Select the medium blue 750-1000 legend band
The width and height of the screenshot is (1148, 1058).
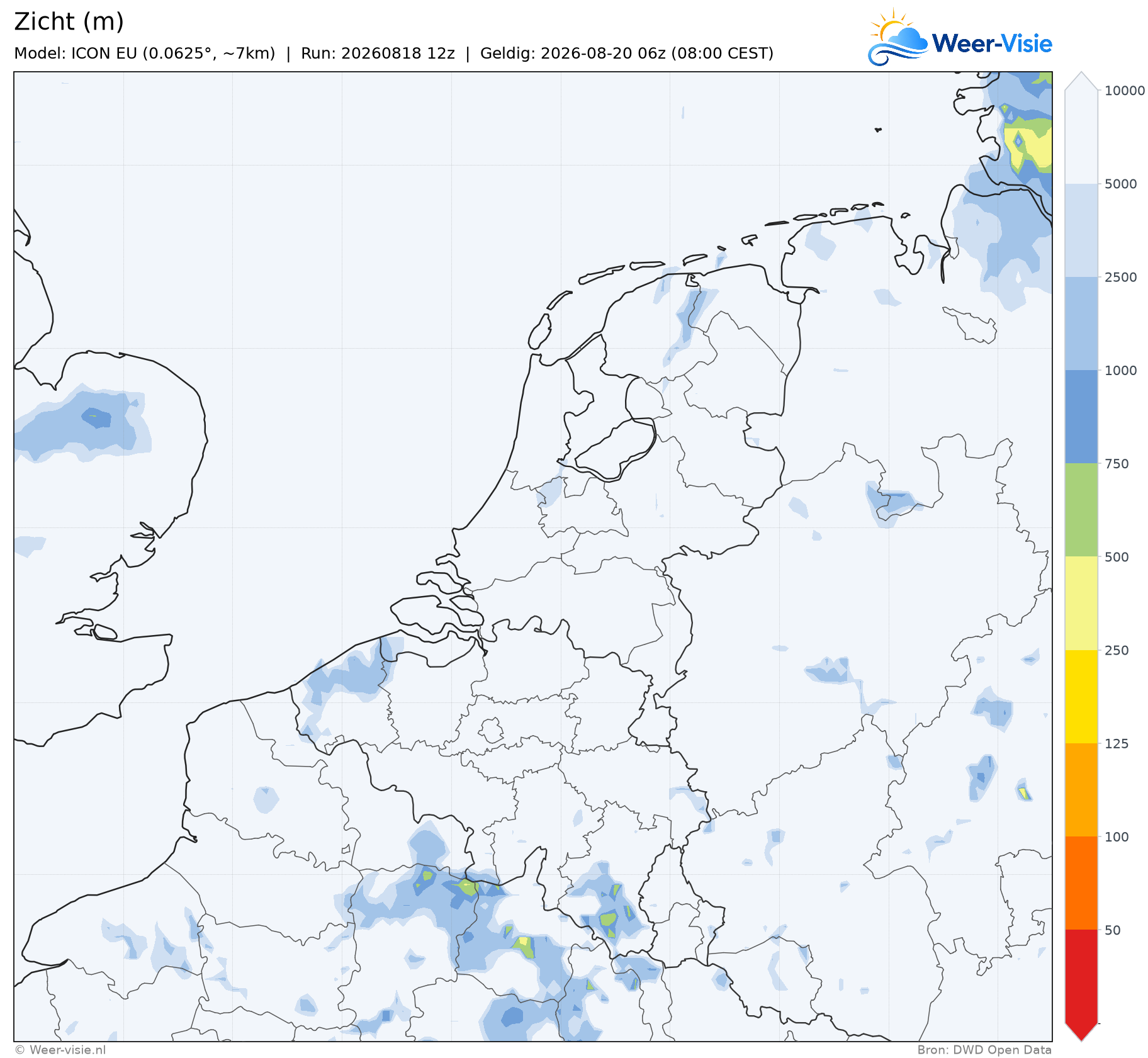coord(1081,417)
